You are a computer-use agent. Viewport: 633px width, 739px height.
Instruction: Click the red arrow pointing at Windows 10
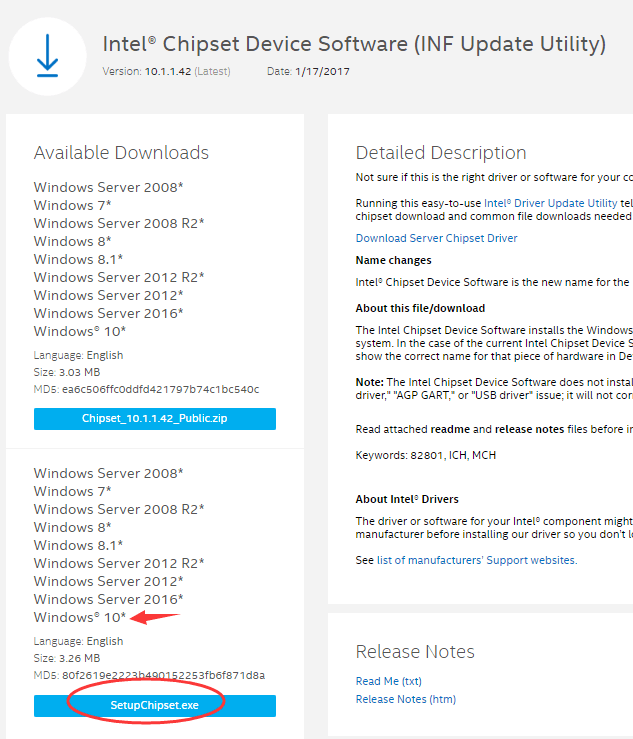pos(158,617)
